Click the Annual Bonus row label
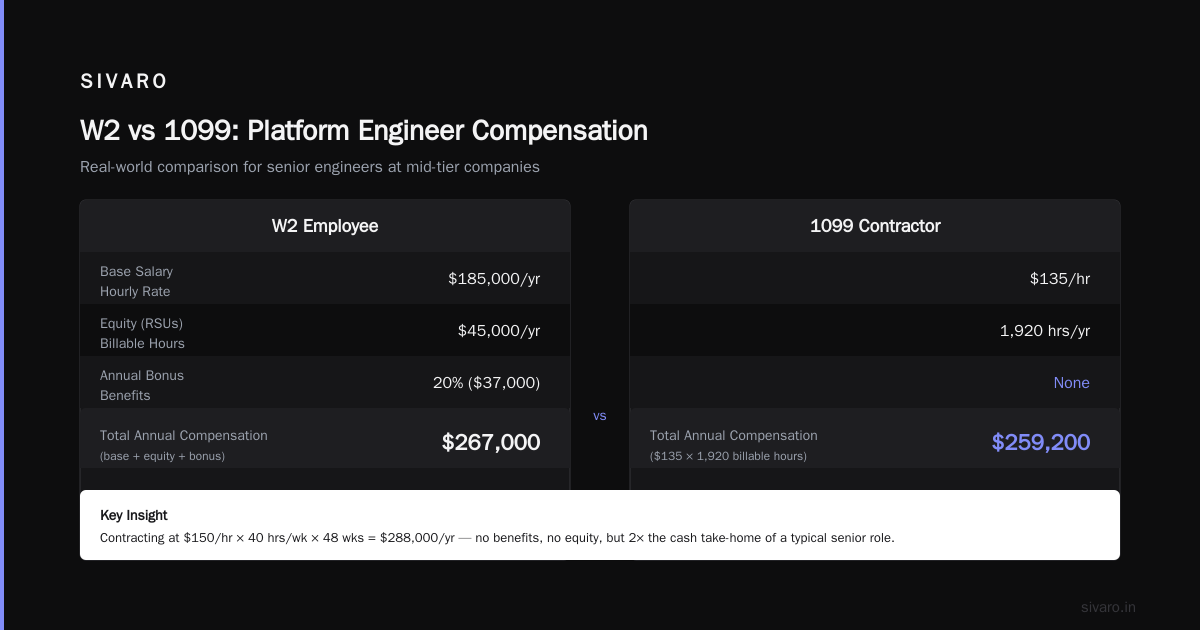This screenshot has height=630, width=1200. [142, 375]
